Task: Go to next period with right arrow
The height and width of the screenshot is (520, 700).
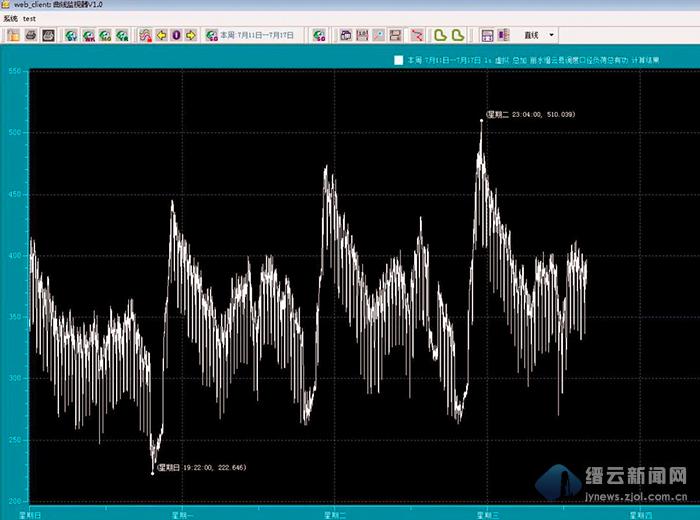Action: click(191, 35)
